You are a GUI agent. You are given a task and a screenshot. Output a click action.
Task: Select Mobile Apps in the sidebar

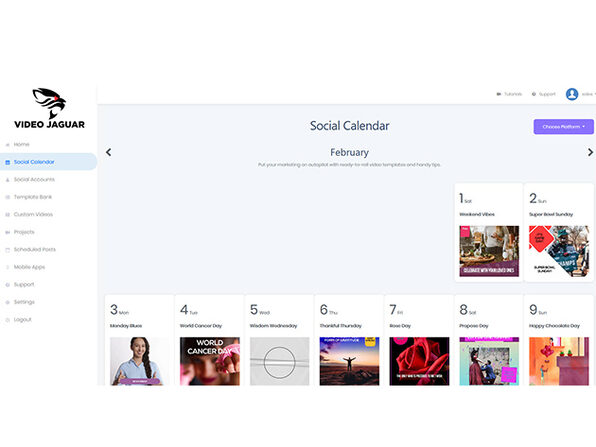(29, 267)
